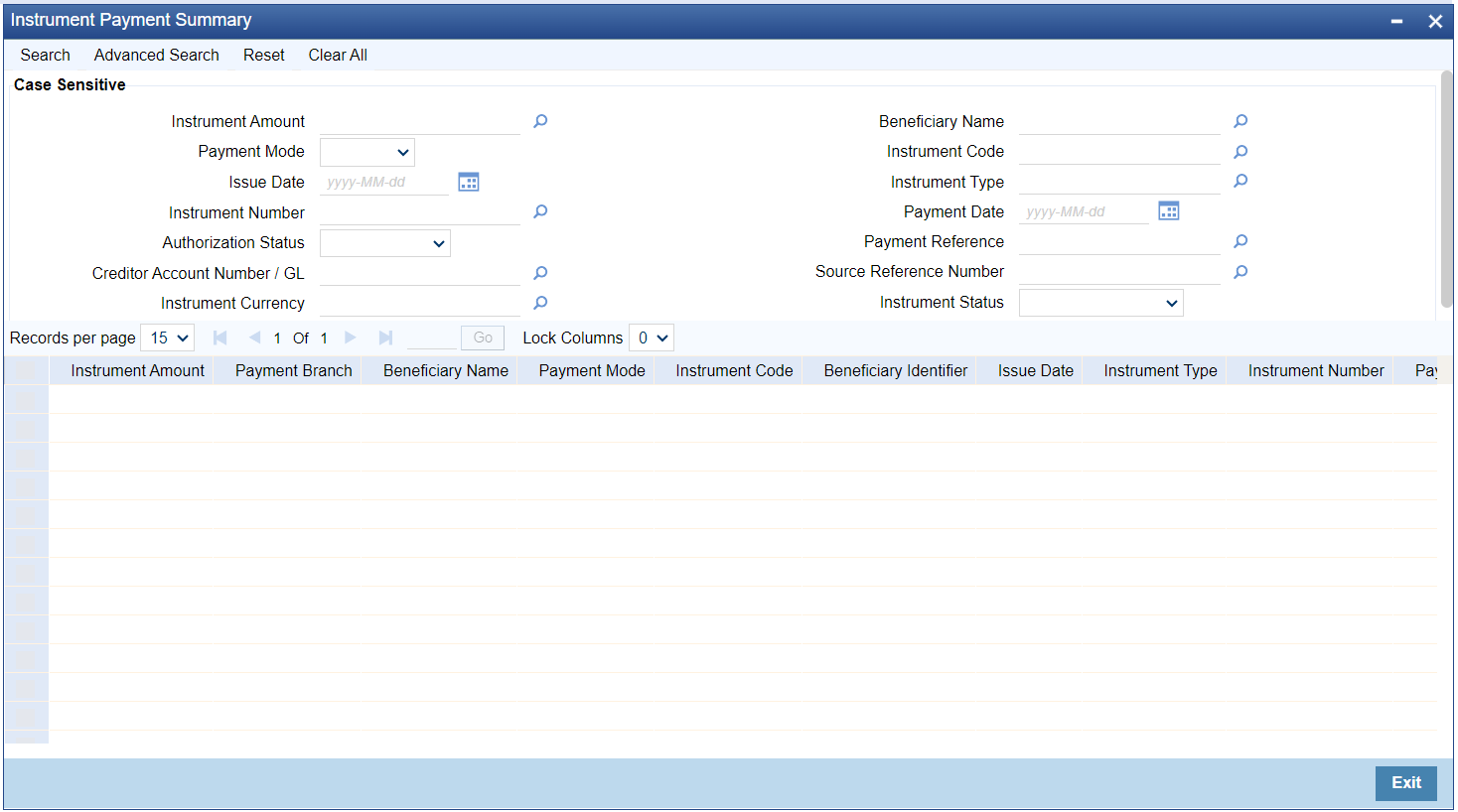Viewport: 1458px width, 812px height.
Task: Click the Beneficiary Name column header
Action: coord(446,370)
